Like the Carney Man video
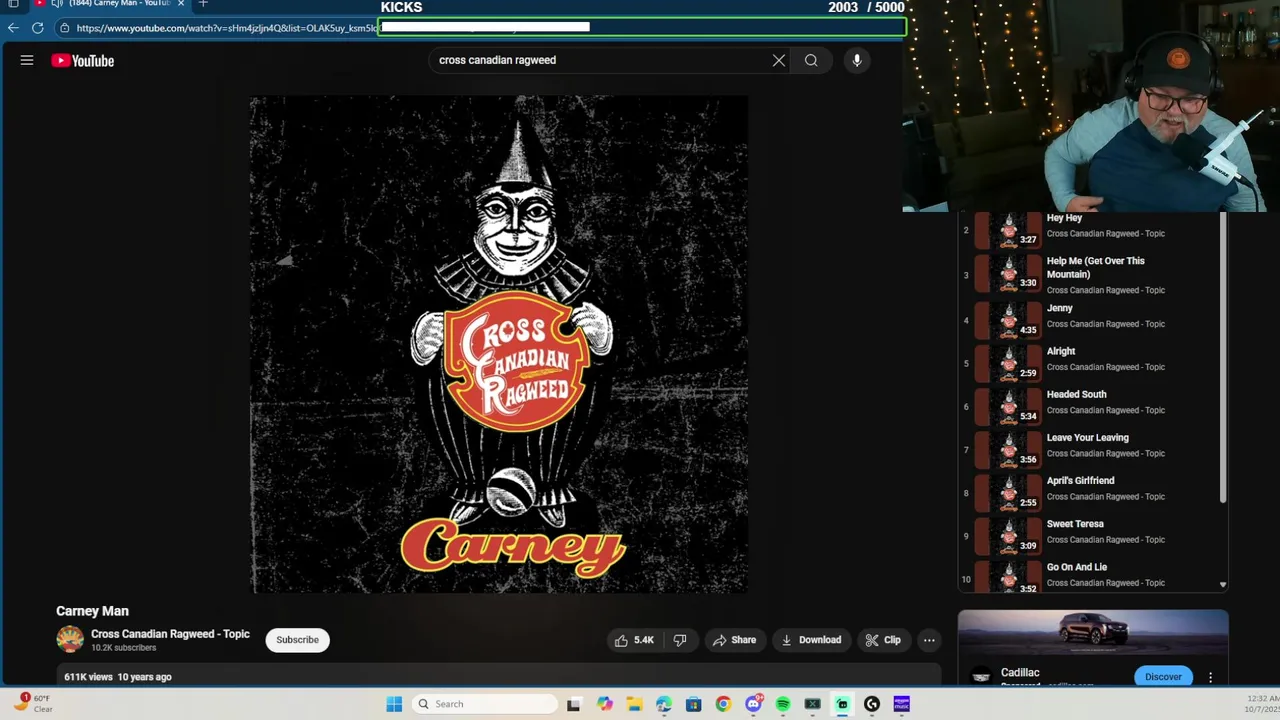The width and height of the screenshot is (1280, 720). 634,640
